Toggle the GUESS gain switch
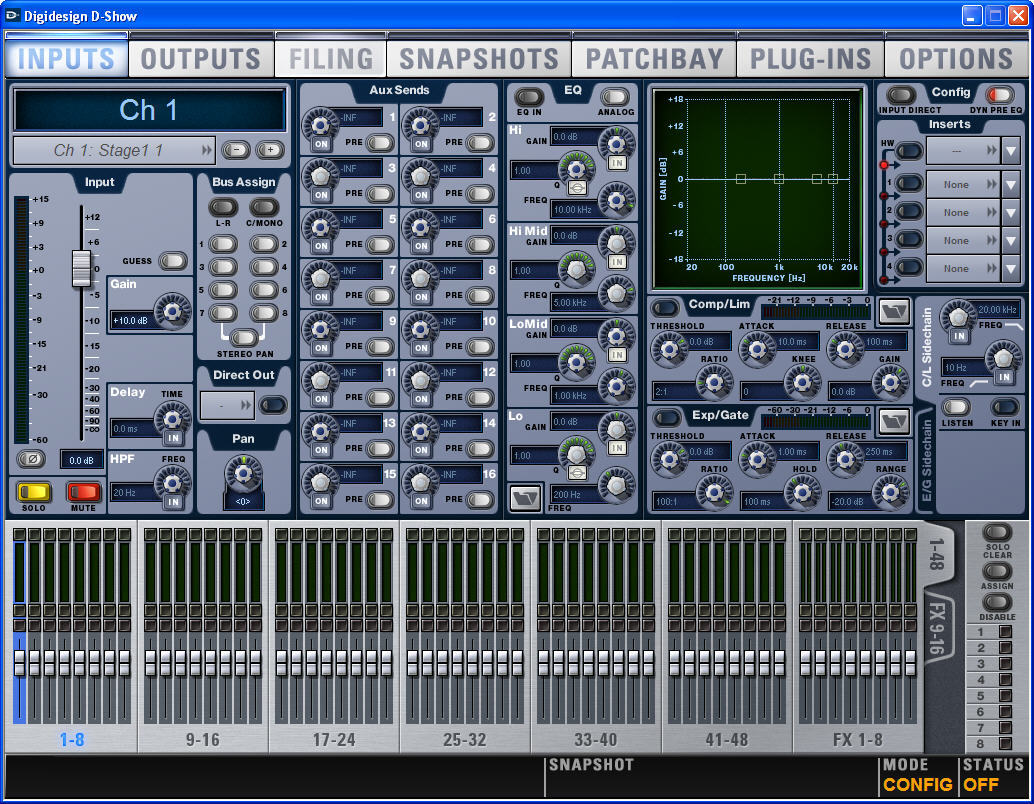Screen dimensions: 1034x804 [173, 261]
